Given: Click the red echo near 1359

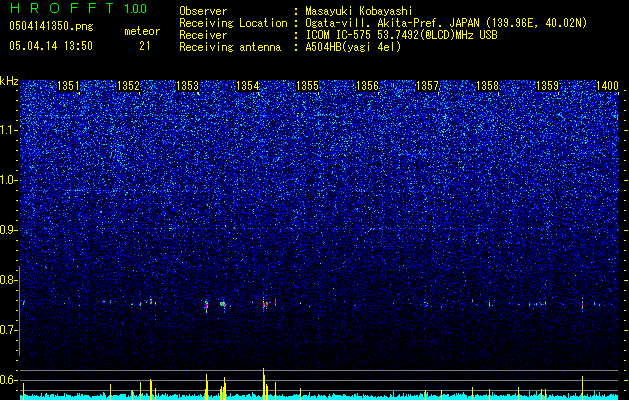Looking at the screenshot, I should click(x=582, y=305).
